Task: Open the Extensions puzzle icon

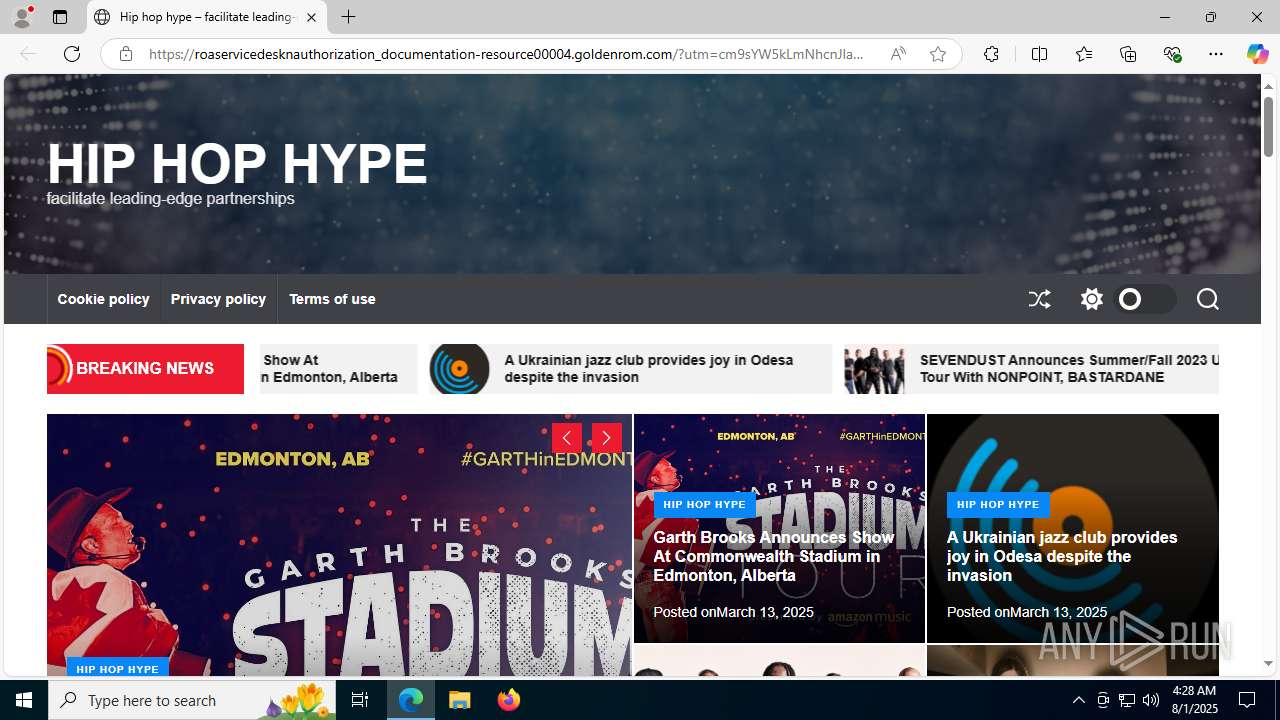Action: coord(991,54)
